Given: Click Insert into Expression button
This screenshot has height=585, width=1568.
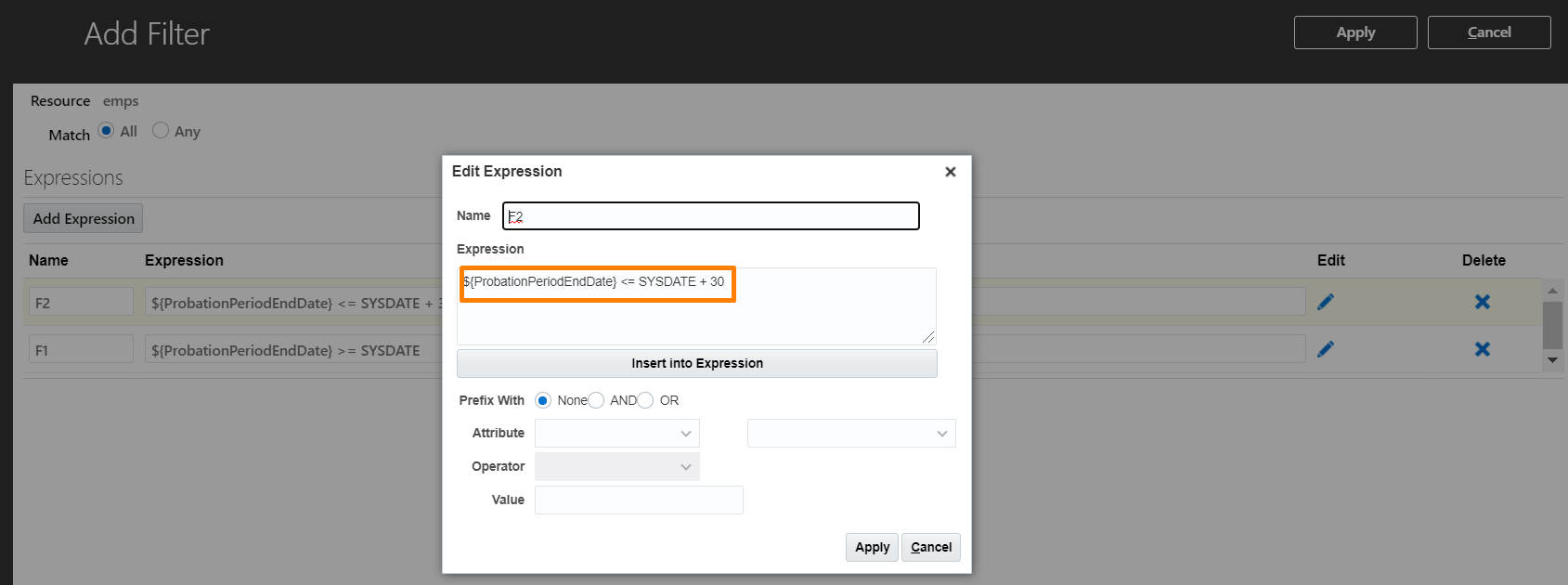Looking at the screenshot, I should pyautogui.click(x=697, y=363).
